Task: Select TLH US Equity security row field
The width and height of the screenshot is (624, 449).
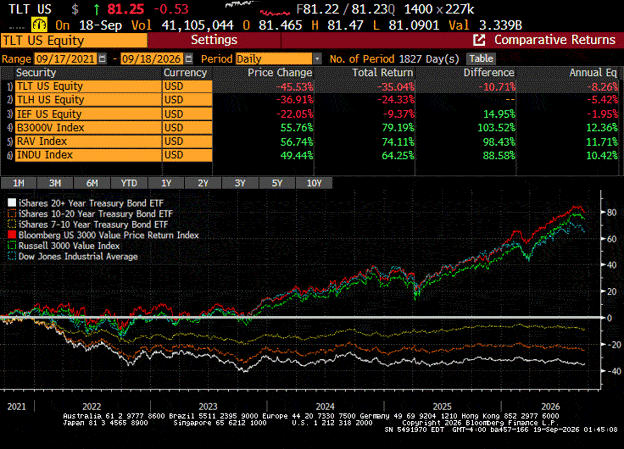Action: [x=88, y=100]
